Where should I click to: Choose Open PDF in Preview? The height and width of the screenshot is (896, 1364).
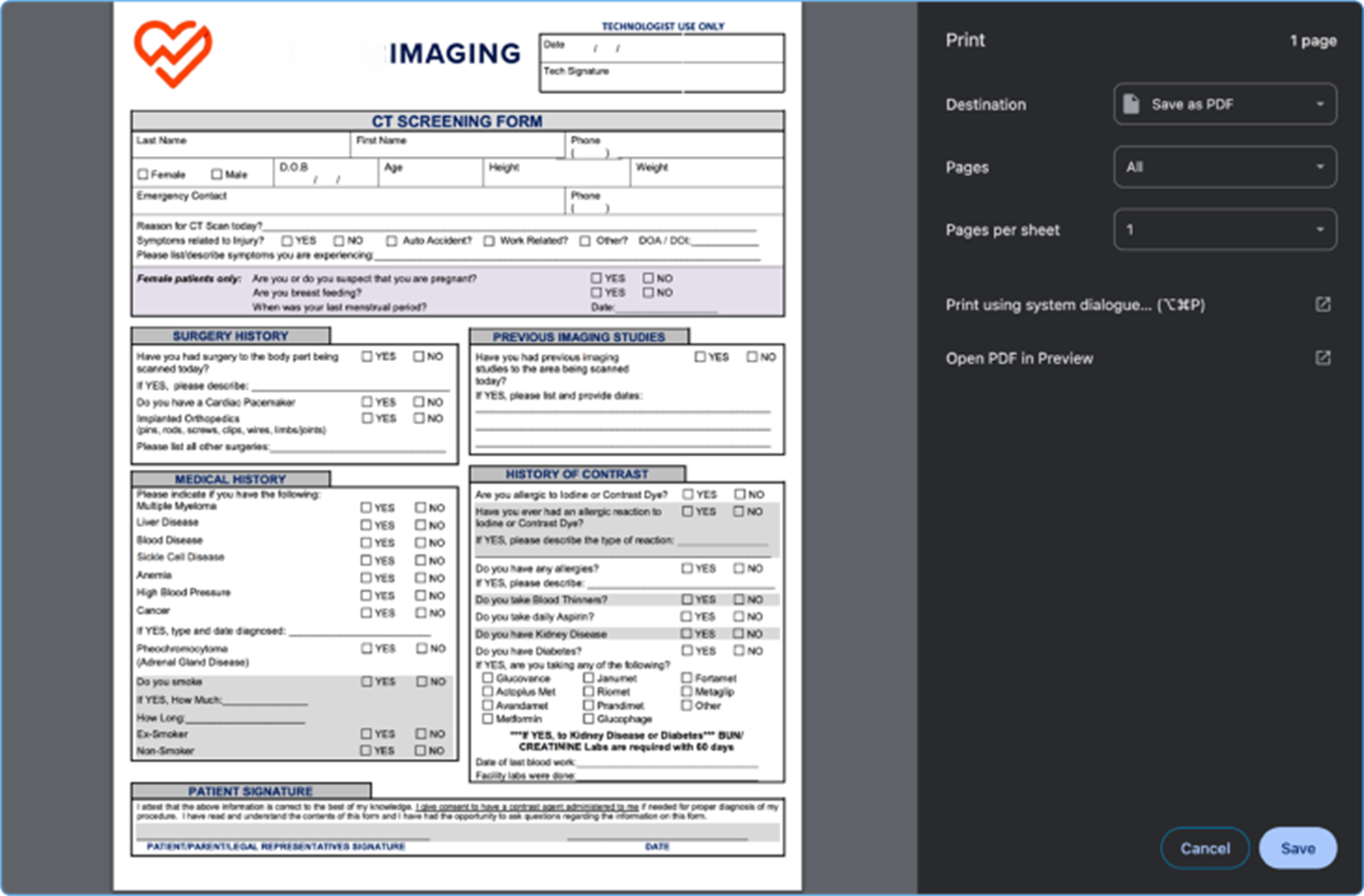[1019, 358]
